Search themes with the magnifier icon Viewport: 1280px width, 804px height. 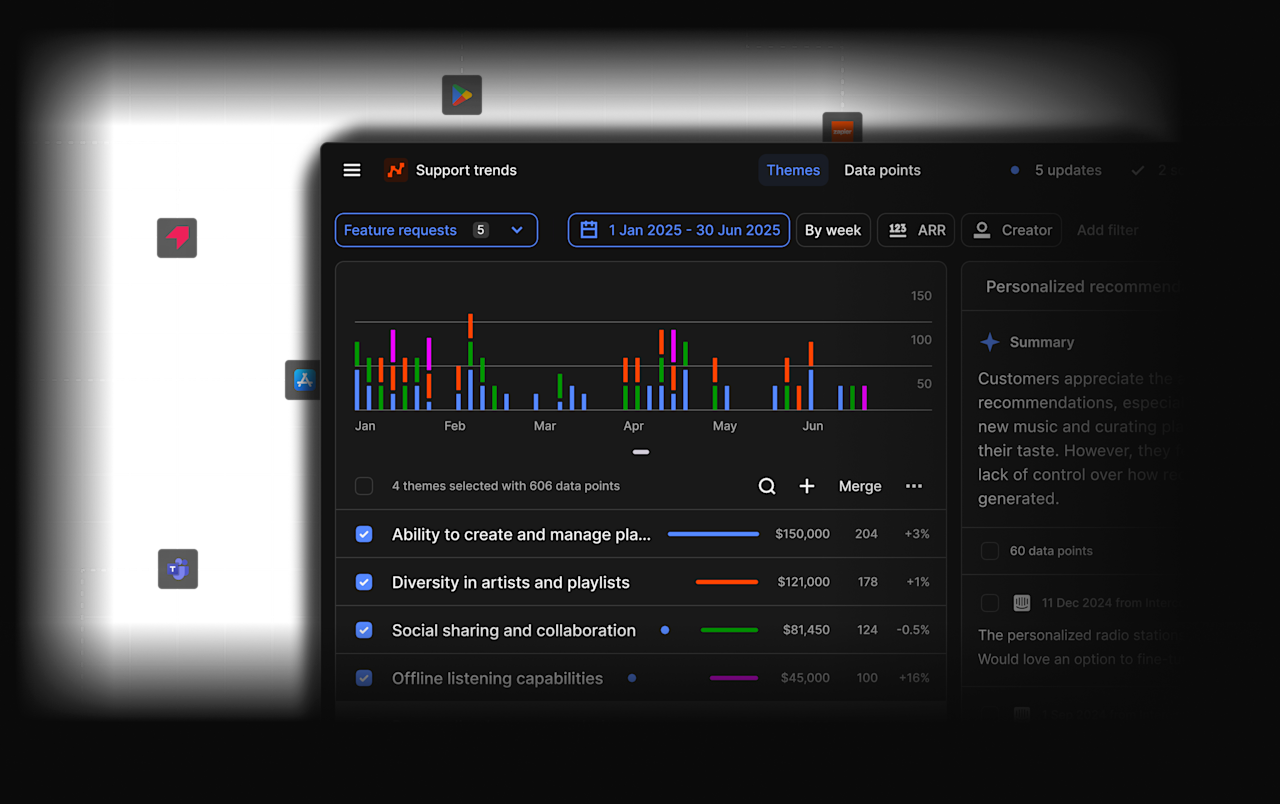pyautogui.click(x=767, y=486)
